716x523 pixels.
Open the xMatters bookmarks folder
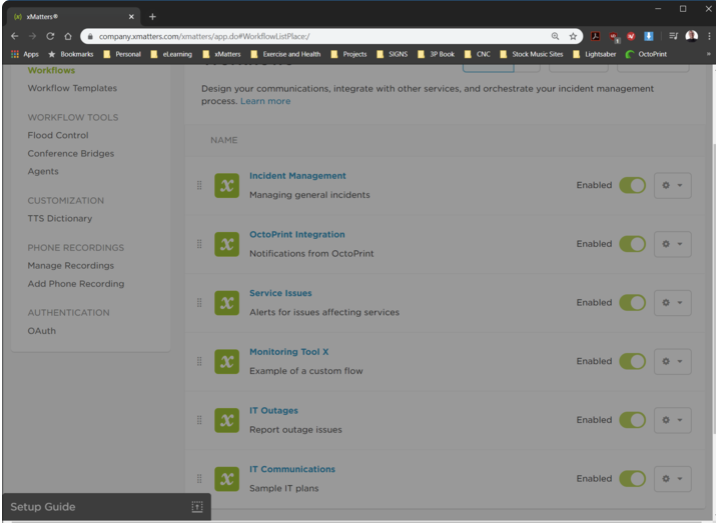tap(221, 54)
